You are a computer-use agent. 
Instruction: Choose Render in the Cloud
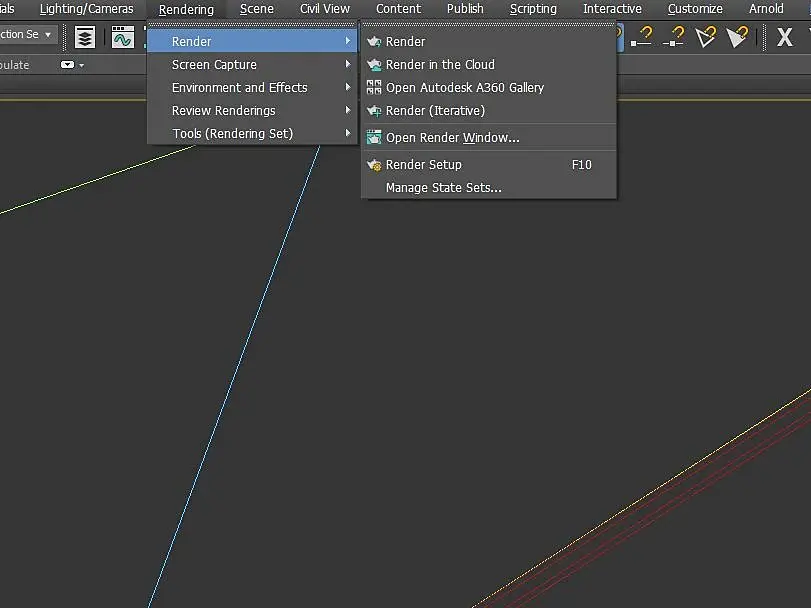click(x=489, y=65)
